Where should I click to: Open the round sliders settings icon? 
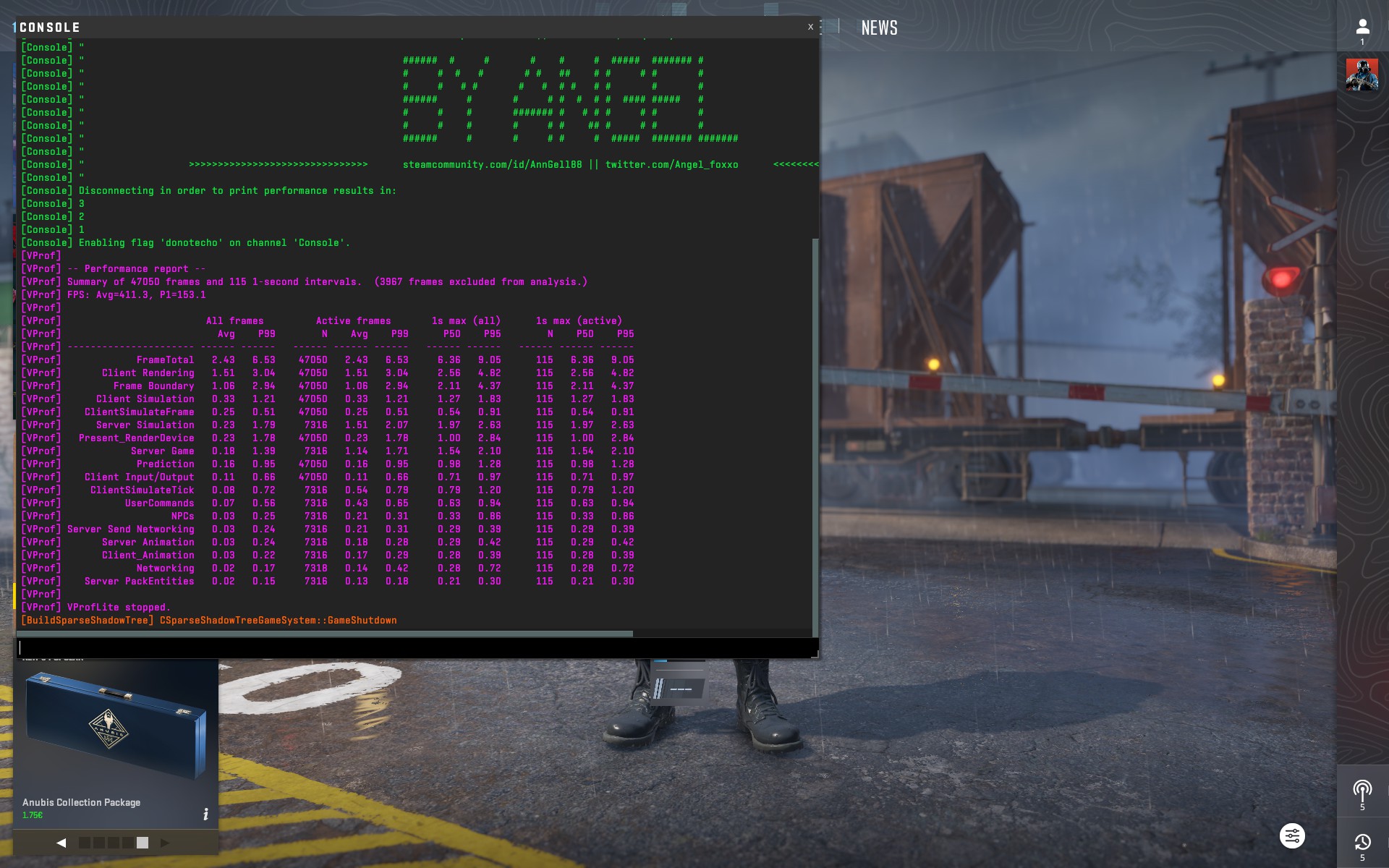1292,836
